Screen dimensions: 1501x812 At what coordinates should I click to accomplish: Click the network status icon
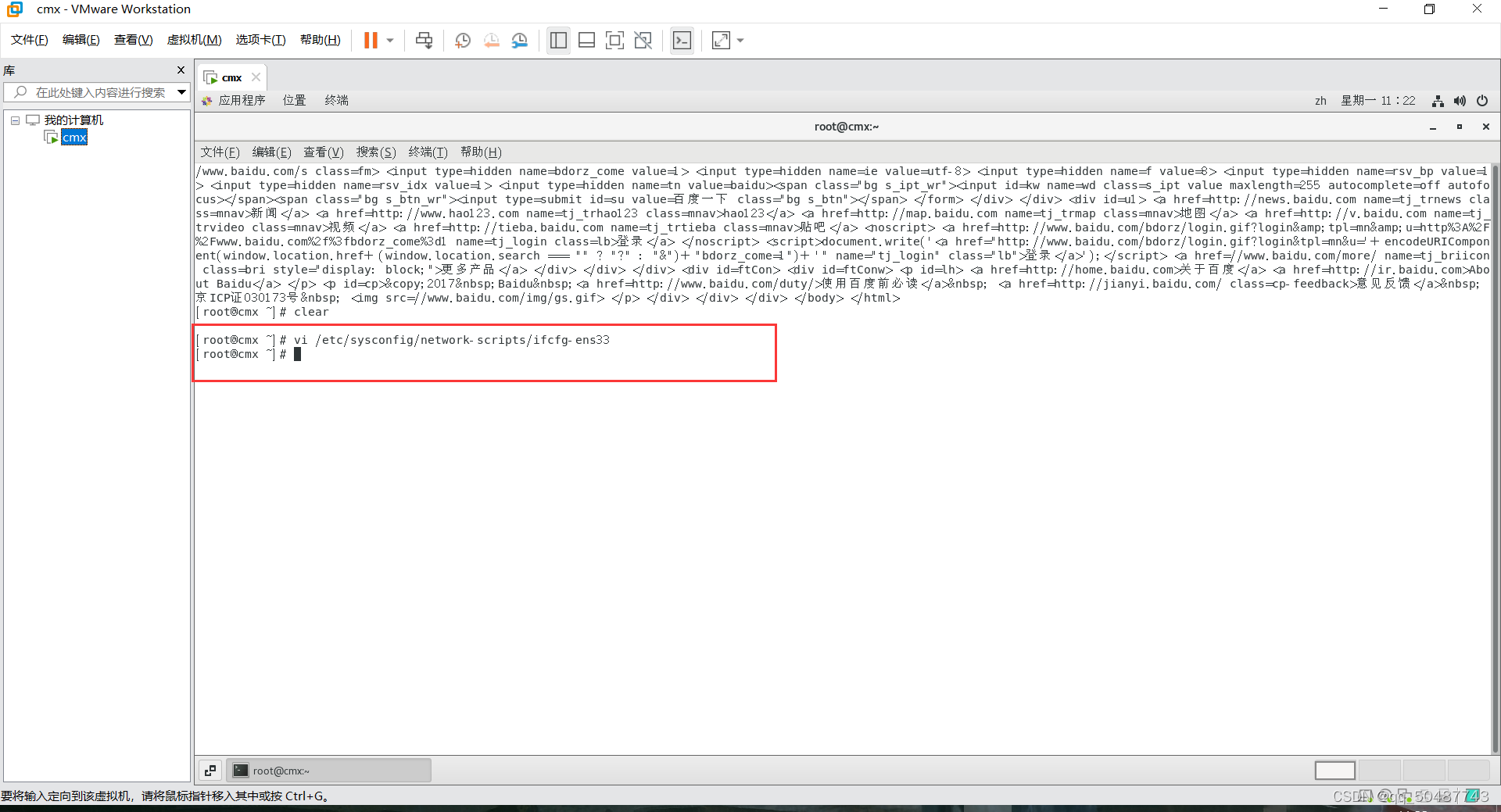pyautogui.click(x=1438, y=101)
